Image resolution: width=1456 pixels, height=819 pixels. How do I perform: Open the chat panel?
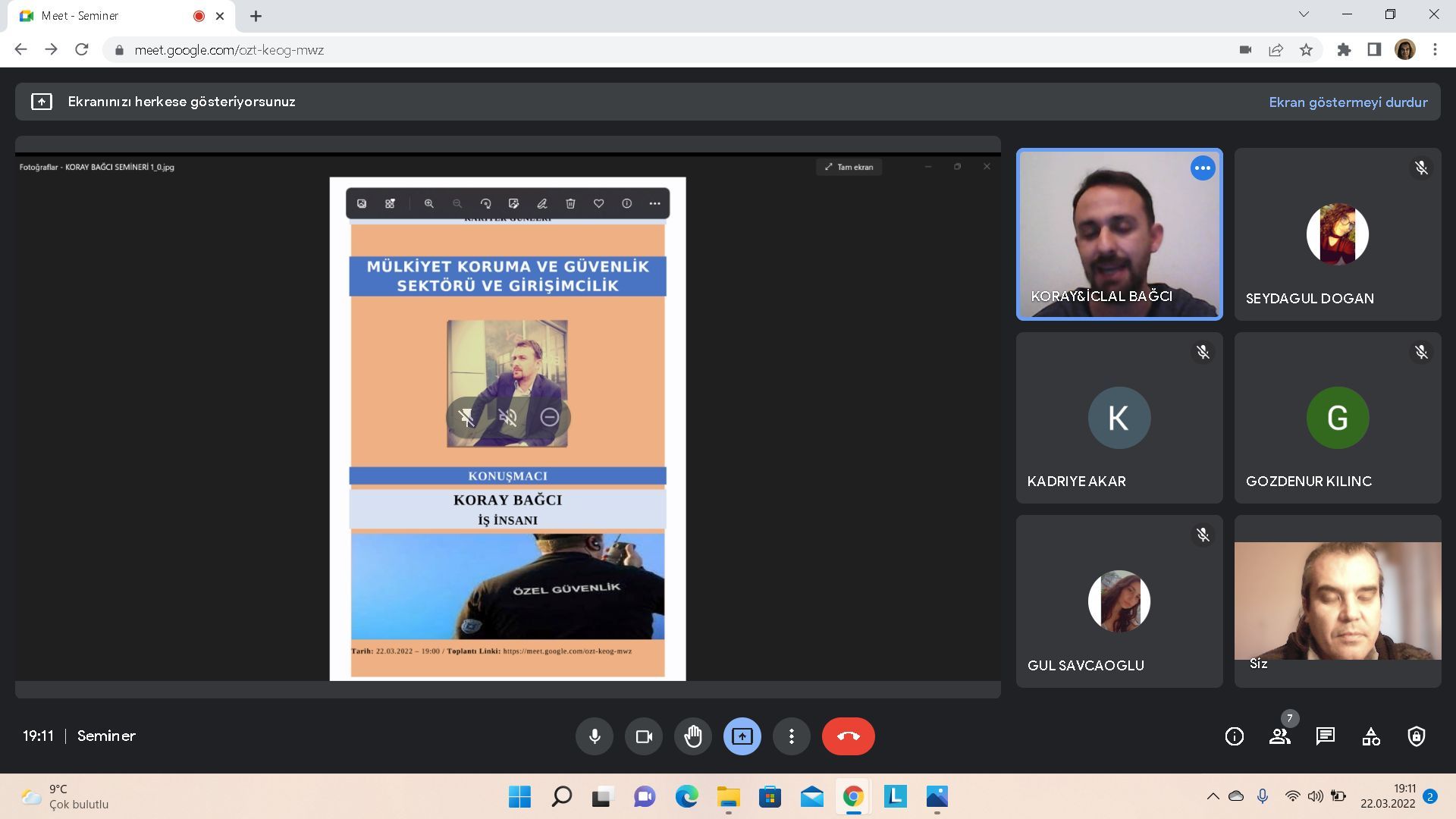click(1325, 736)
